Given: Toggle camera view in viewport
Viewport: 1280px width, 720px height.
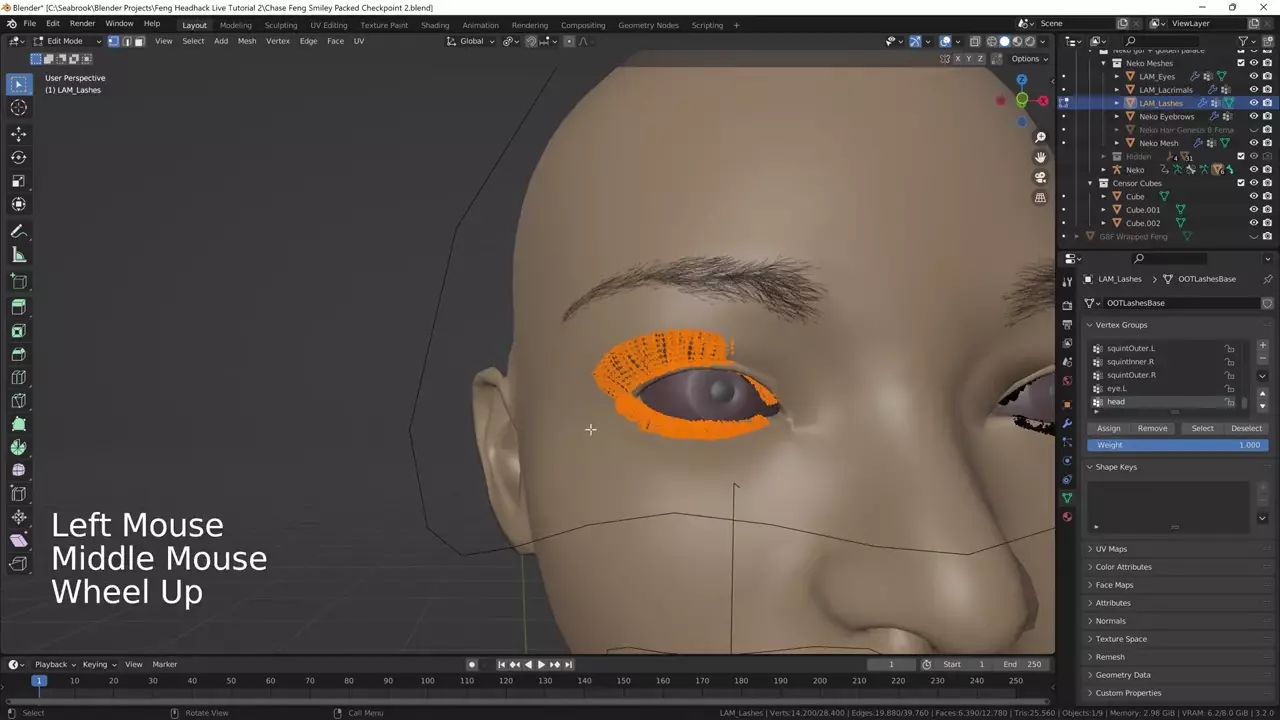Looking at the screenshot, I should pos(1040,177).
